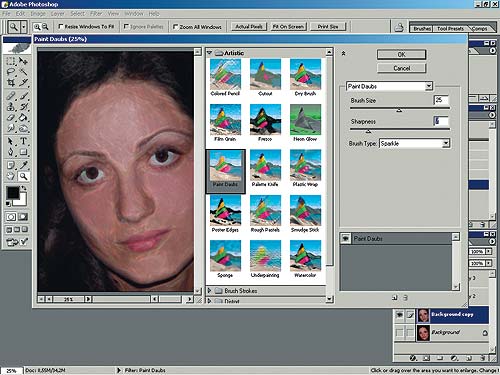
Task: Select the Blur tool
Action: point(11,128)
